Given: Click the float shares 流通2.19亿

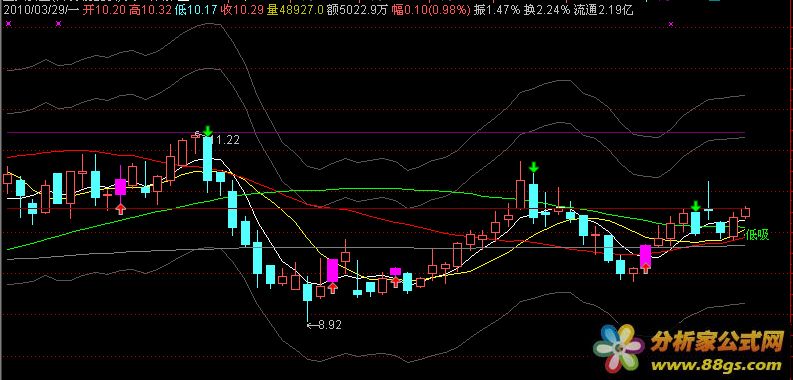Looking at the screenshot, I should [x=603, y=10].
